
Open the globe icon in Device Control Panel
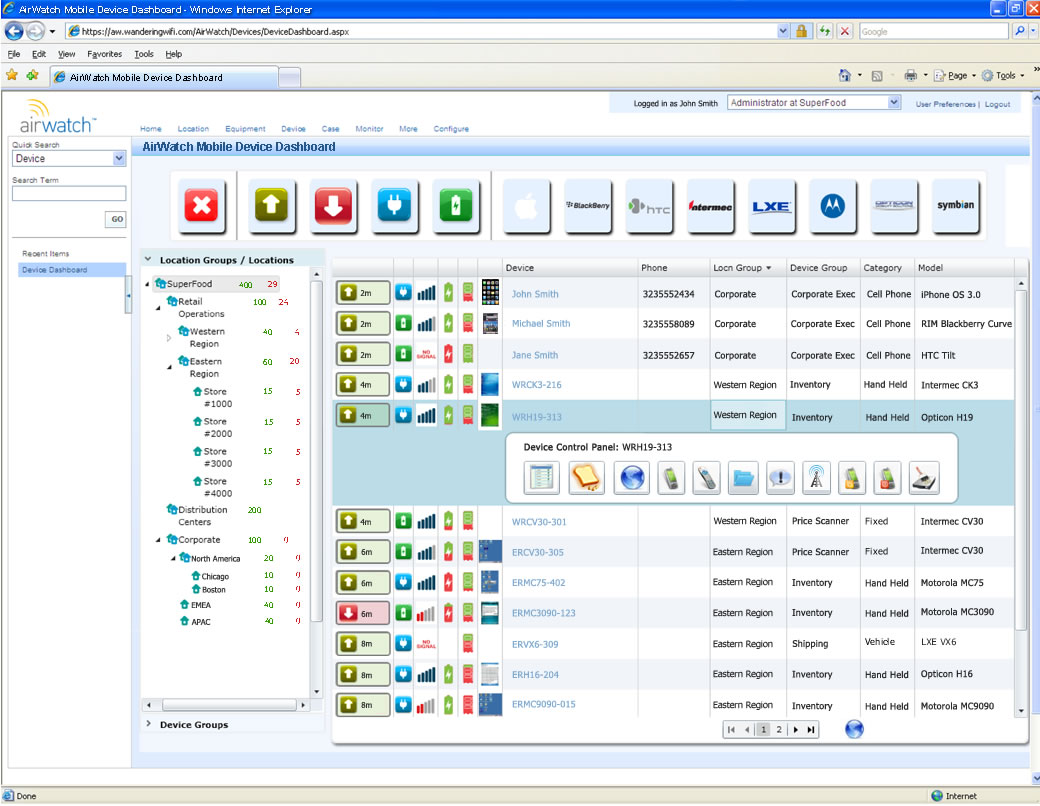(631, 478)
